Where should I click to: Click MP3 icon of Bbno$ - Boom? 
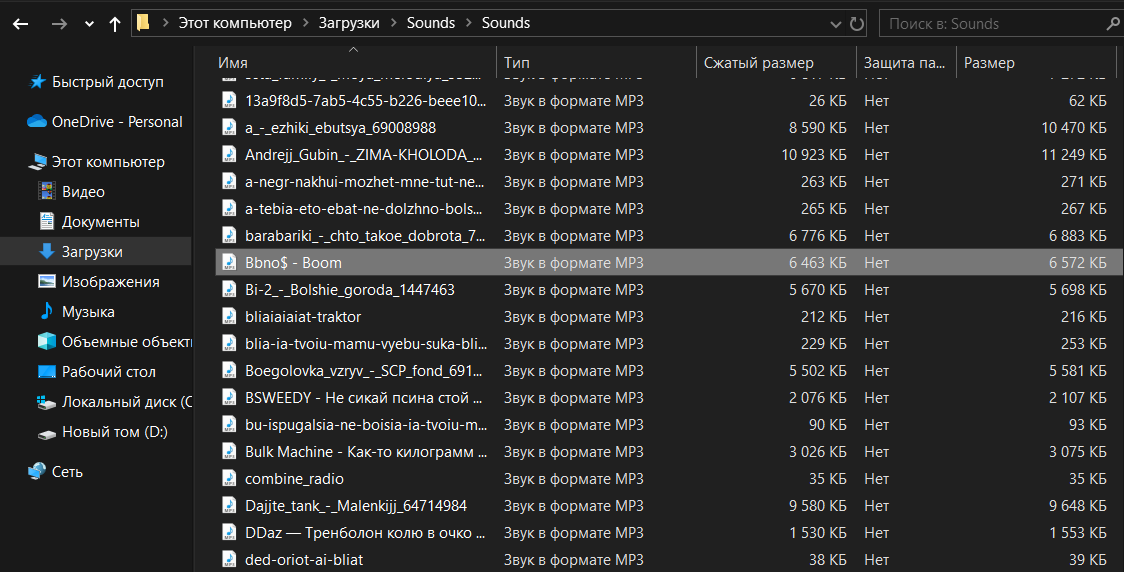229,263
